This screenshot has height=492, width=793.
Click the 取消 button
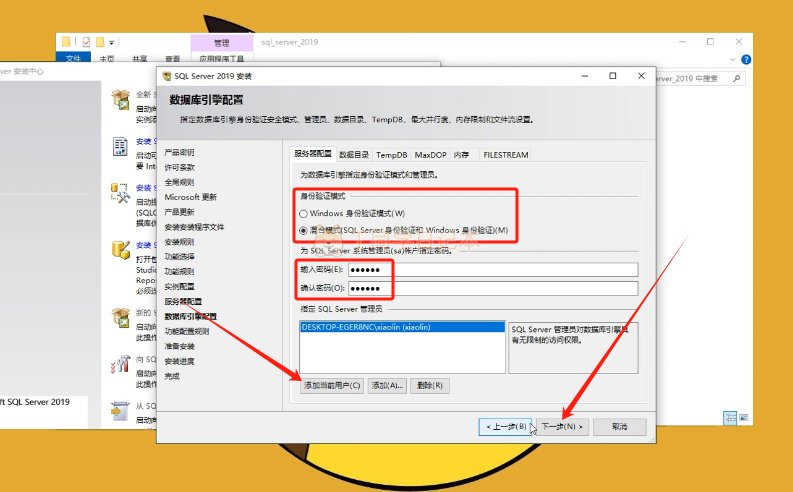click(620, 427)
